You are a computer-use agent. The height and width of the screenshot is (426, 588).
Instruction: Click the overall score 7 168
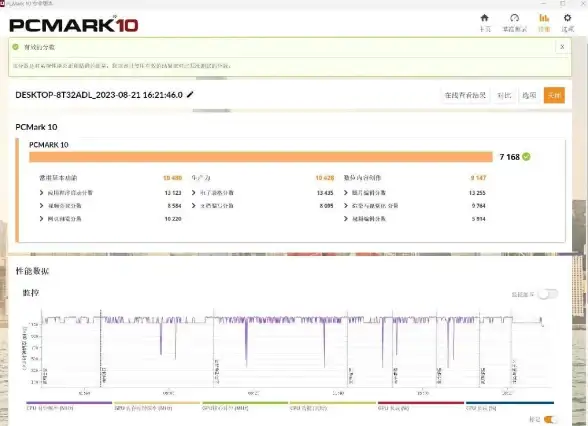509,157
